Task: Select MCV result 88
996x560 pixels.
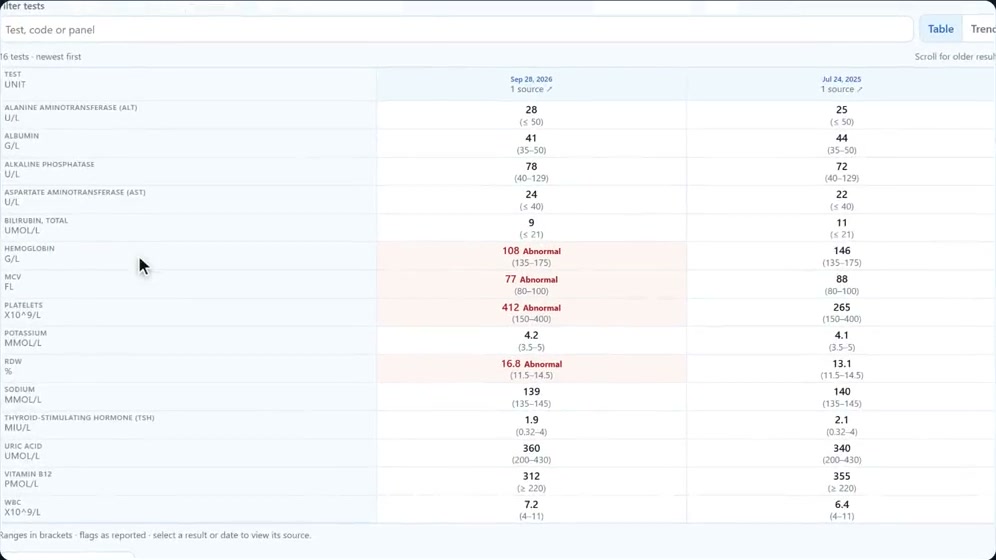Action: (842, 279)
